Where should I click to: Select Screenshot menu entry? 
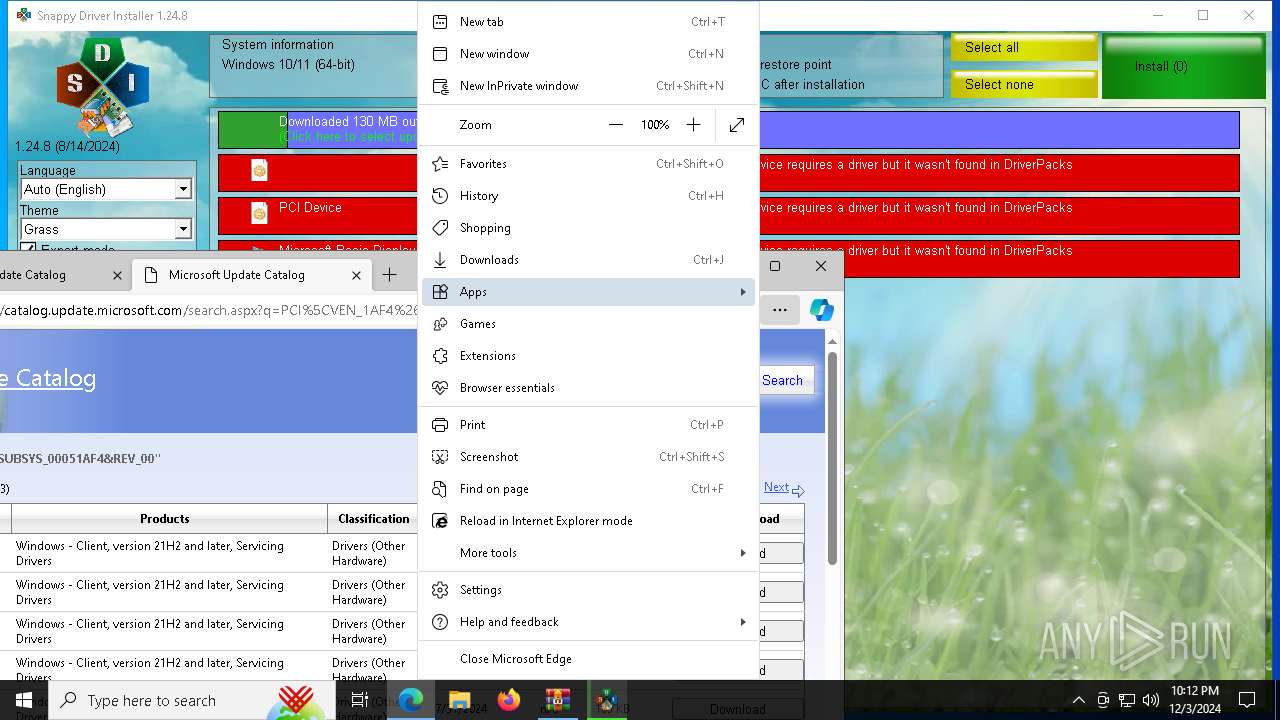(x=588, y=457)
